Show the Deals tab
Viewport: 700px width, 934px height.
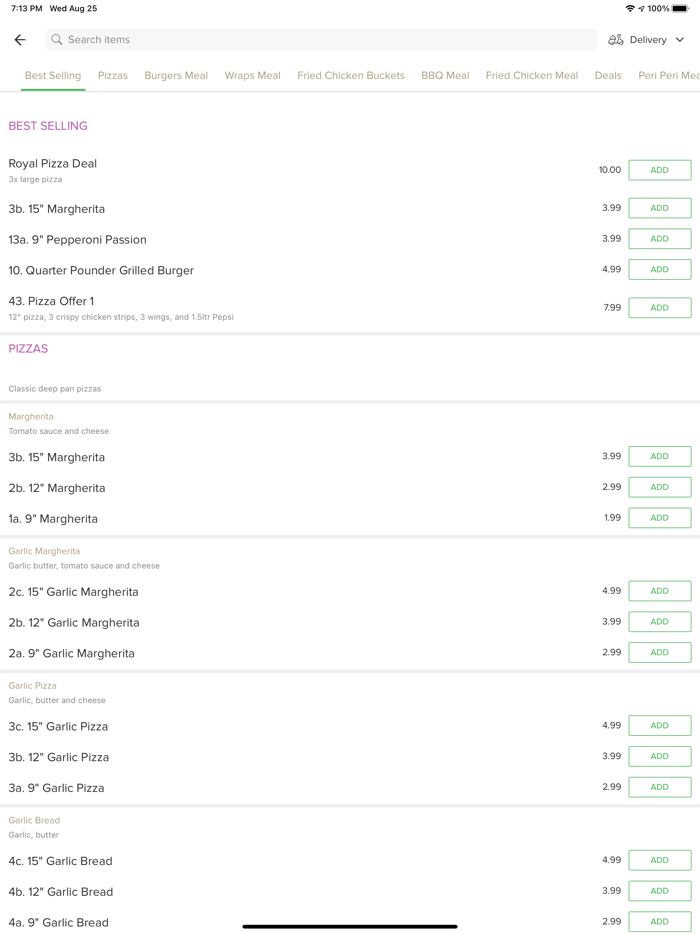tap(608, 75)
